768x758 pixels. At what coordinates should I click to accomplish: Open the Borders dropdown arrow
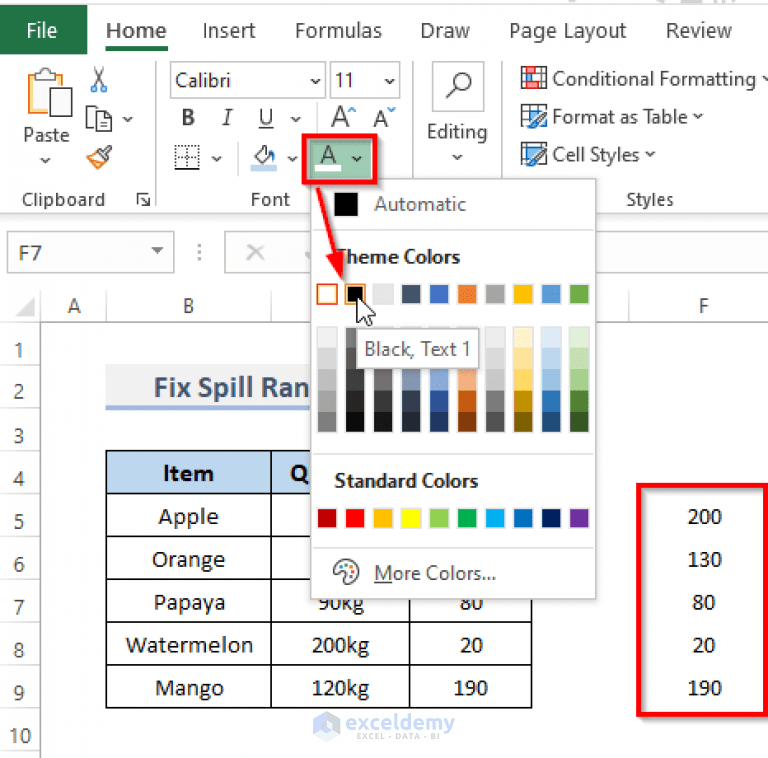click(216, 159)
